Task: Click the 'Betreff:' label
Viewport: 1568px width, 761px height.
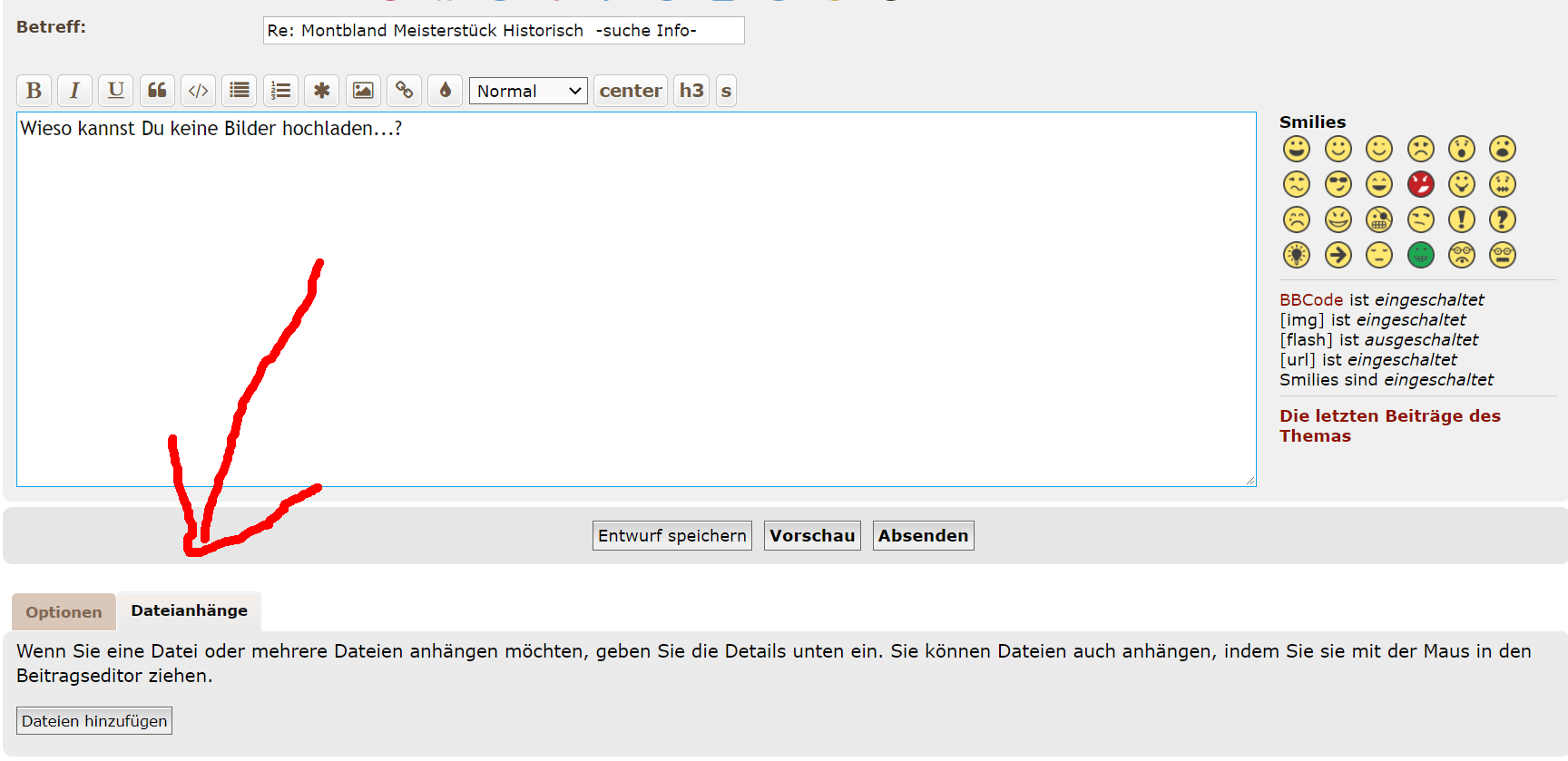Action: [x=51, y=26]
